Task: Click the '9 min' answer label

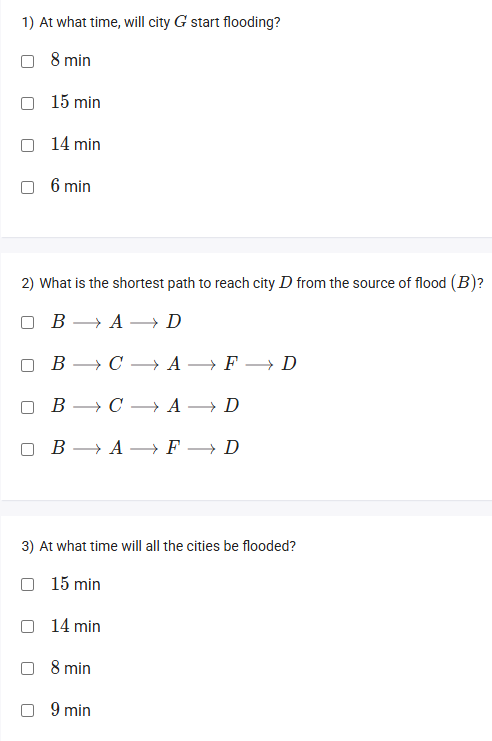Action: coord(70,710)
